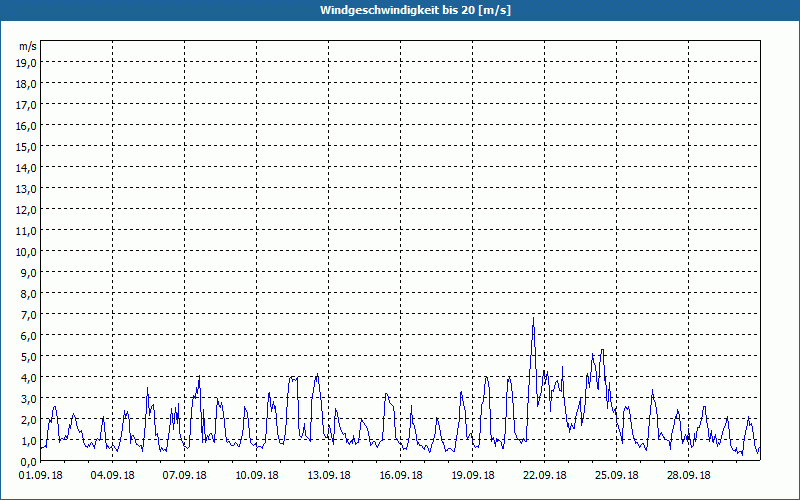Click the y-axis value 11,0
Screen dimensions: 800x500
[x=27, y=231]
